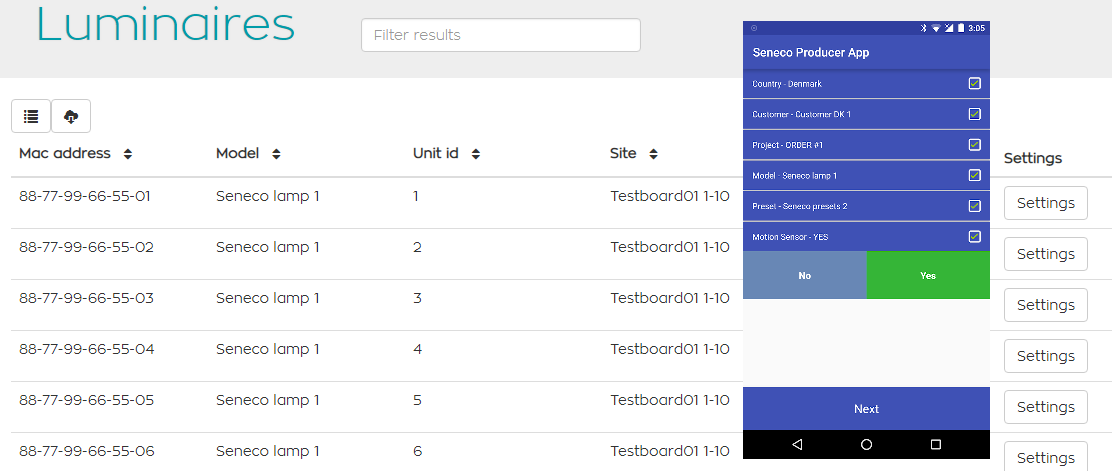Click the Filter results input field

point(500,35)
